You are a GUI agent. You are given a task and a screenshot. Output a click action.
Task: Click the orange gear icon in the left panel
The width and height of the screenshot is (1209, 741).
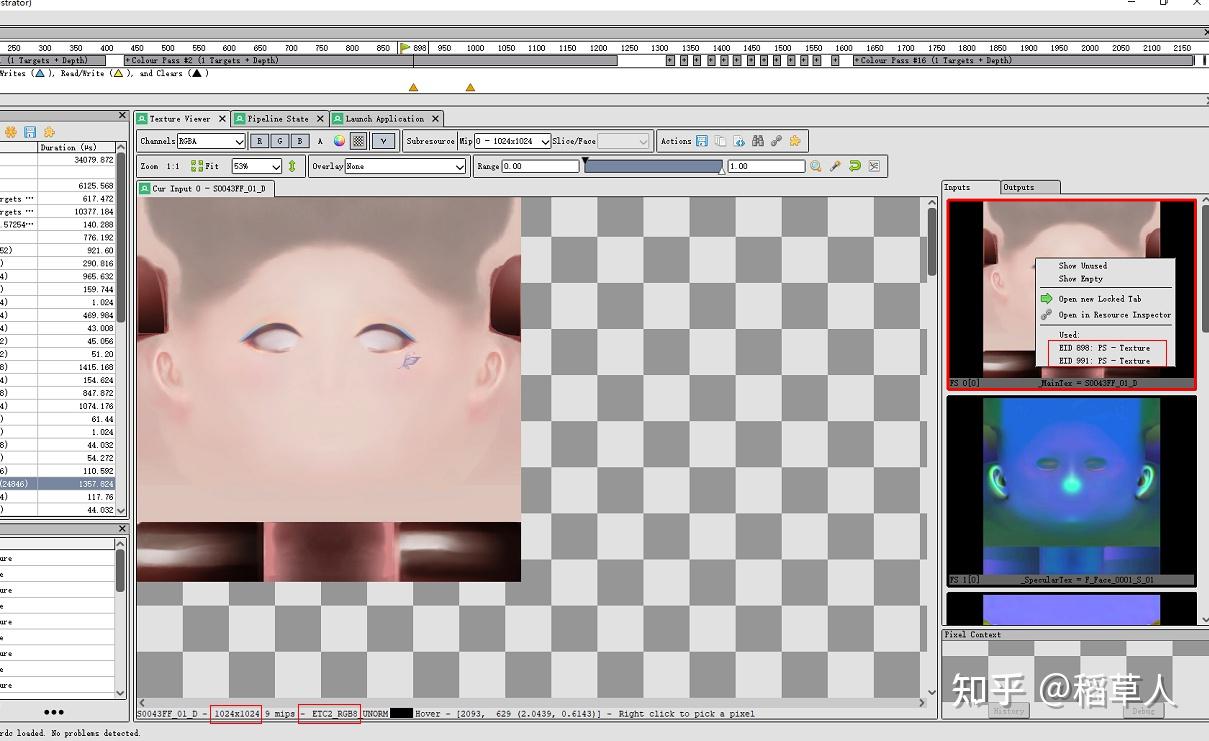tap(11, 132)
